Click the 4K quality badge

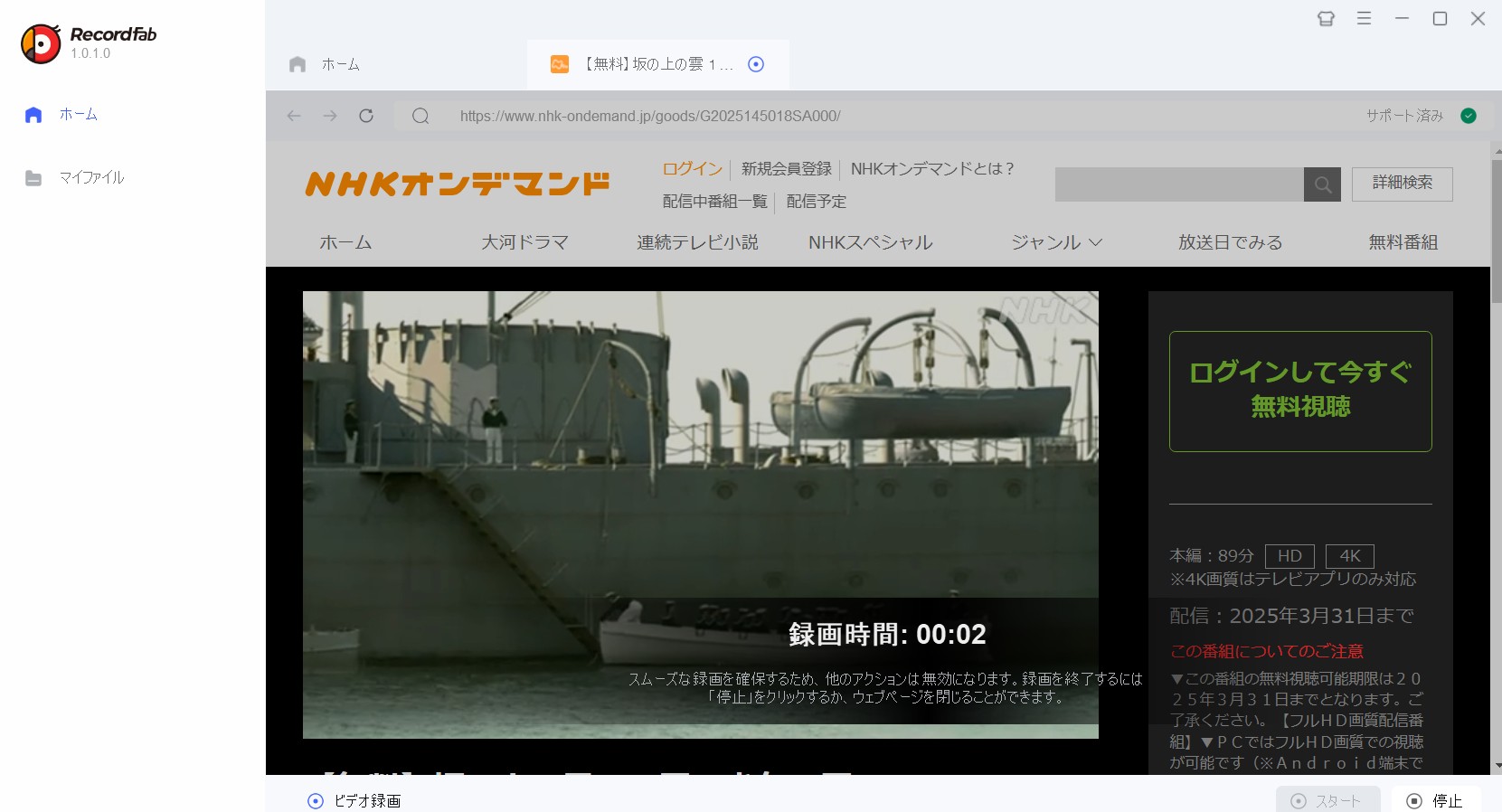pos(1350,556)
